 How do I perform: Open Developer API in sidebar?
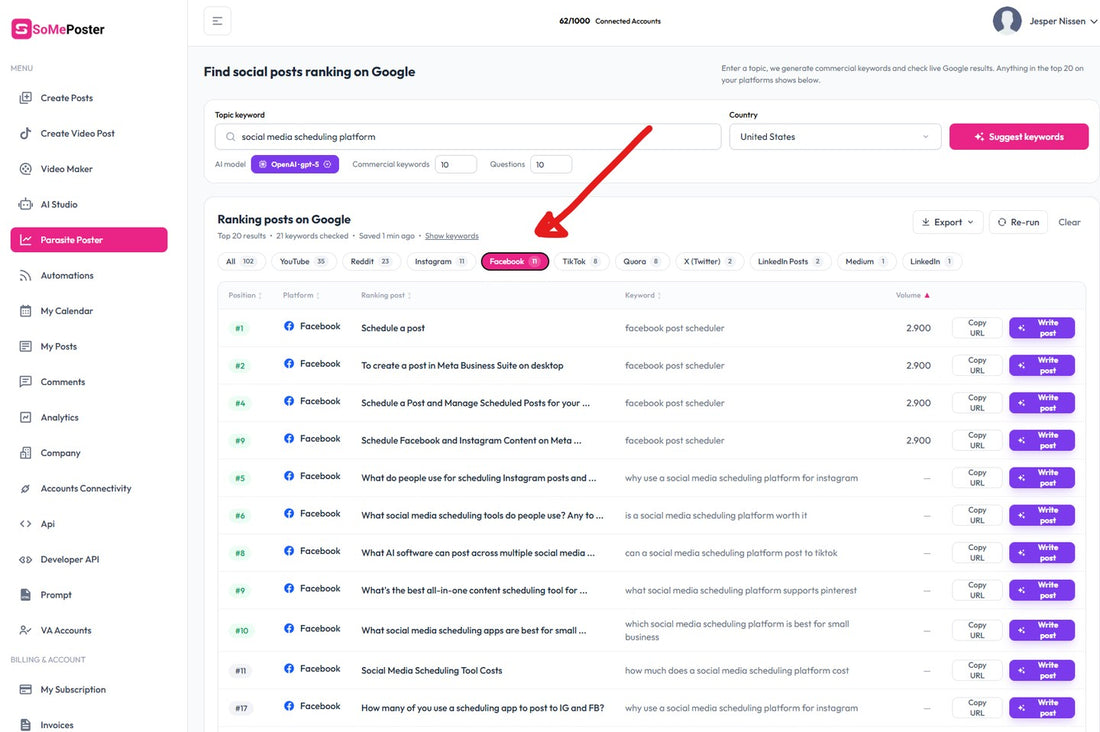pyautogui.click(x=69, y=559)
